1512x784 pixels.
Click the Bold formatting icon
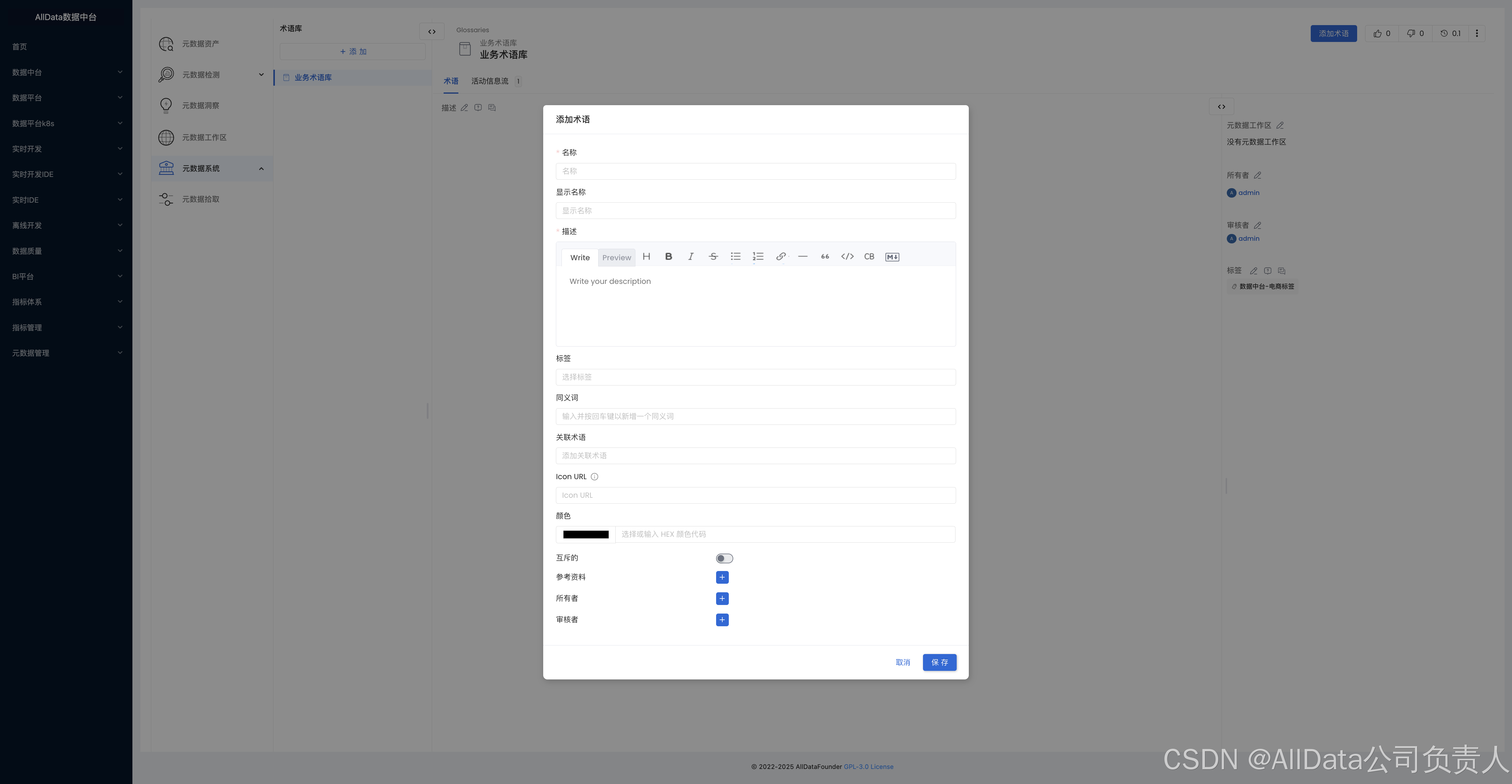(669, 256)
